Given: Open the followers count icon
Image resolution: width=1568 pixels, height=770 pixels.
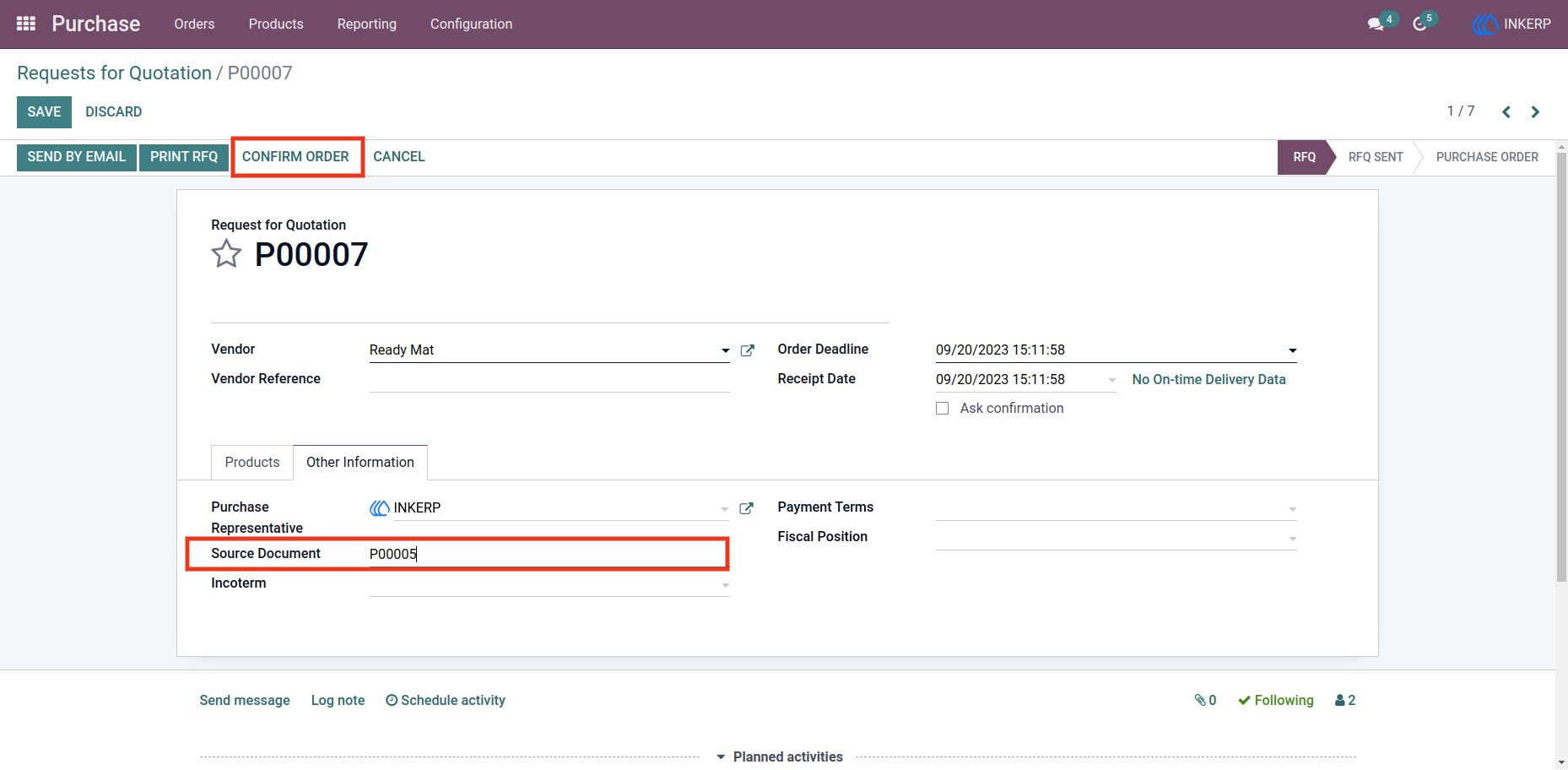Looking at the screenshot, I should point(1345,700).
